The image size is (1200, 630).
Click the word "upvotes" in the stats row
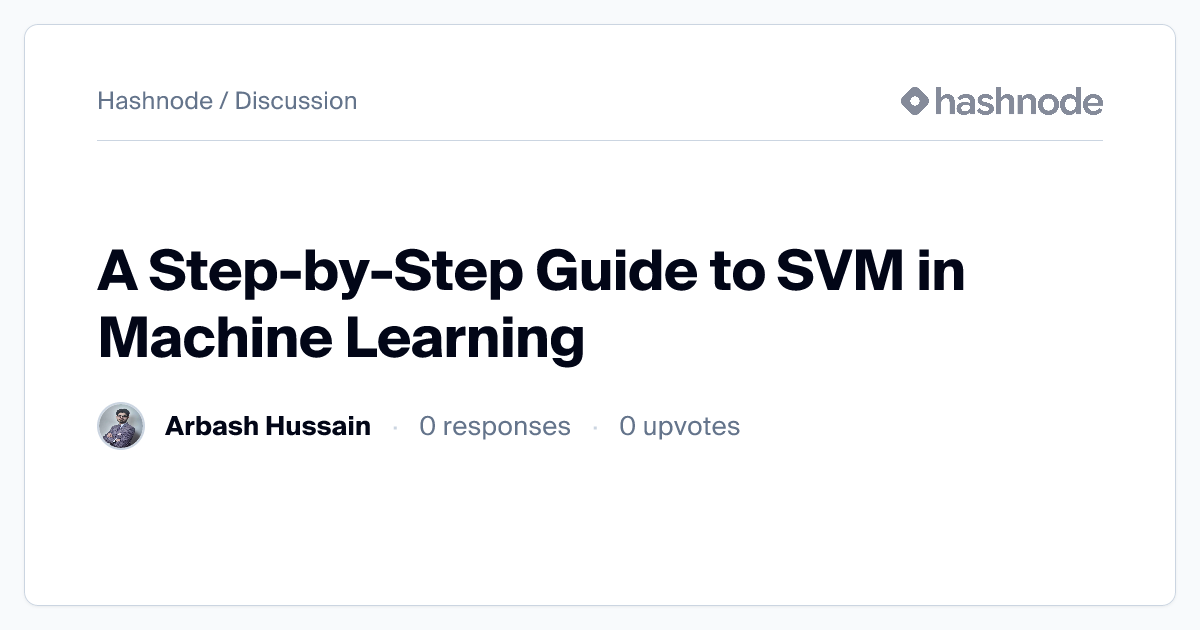(691, 426)
